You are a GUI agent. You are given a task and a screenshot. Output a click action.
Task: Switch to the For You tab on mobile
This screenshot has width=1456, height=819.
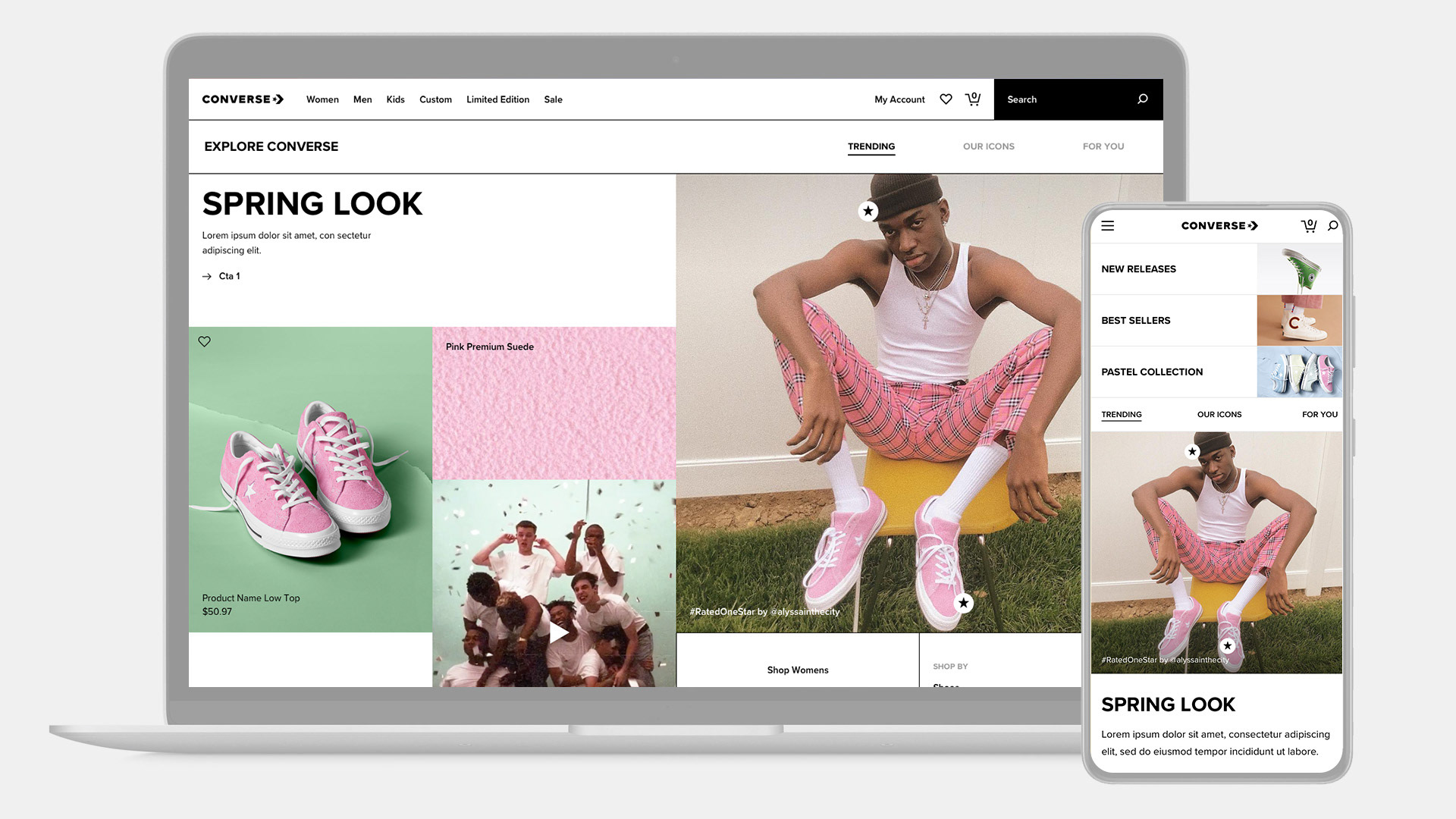click(1319, 414)
